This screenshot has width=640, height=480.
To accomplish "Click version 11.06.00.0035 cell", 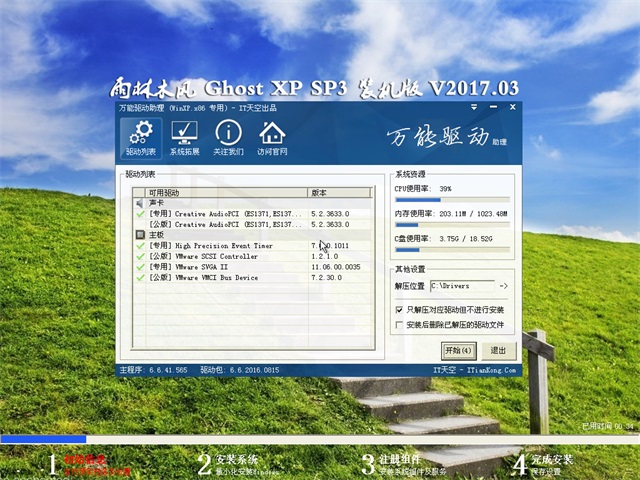I will pos(336,267).
